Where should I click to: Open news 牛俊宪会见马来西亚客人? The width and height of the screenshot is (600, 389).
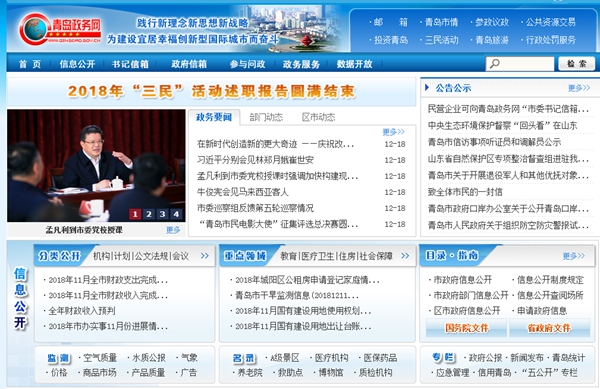[x=243, y=192]
